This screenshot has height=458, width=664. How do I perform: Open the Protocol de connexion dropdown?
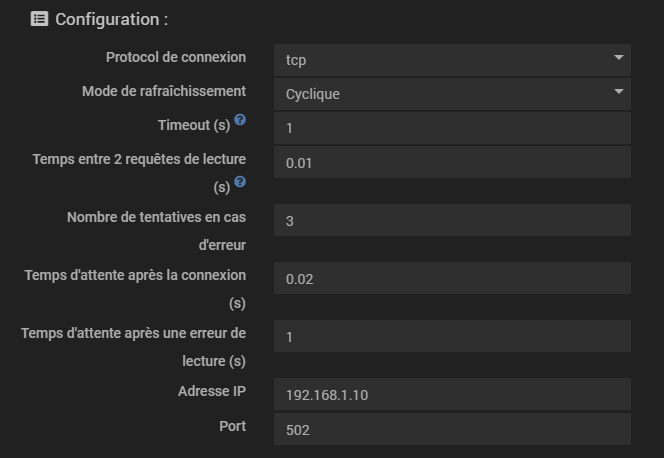point(451,59)
